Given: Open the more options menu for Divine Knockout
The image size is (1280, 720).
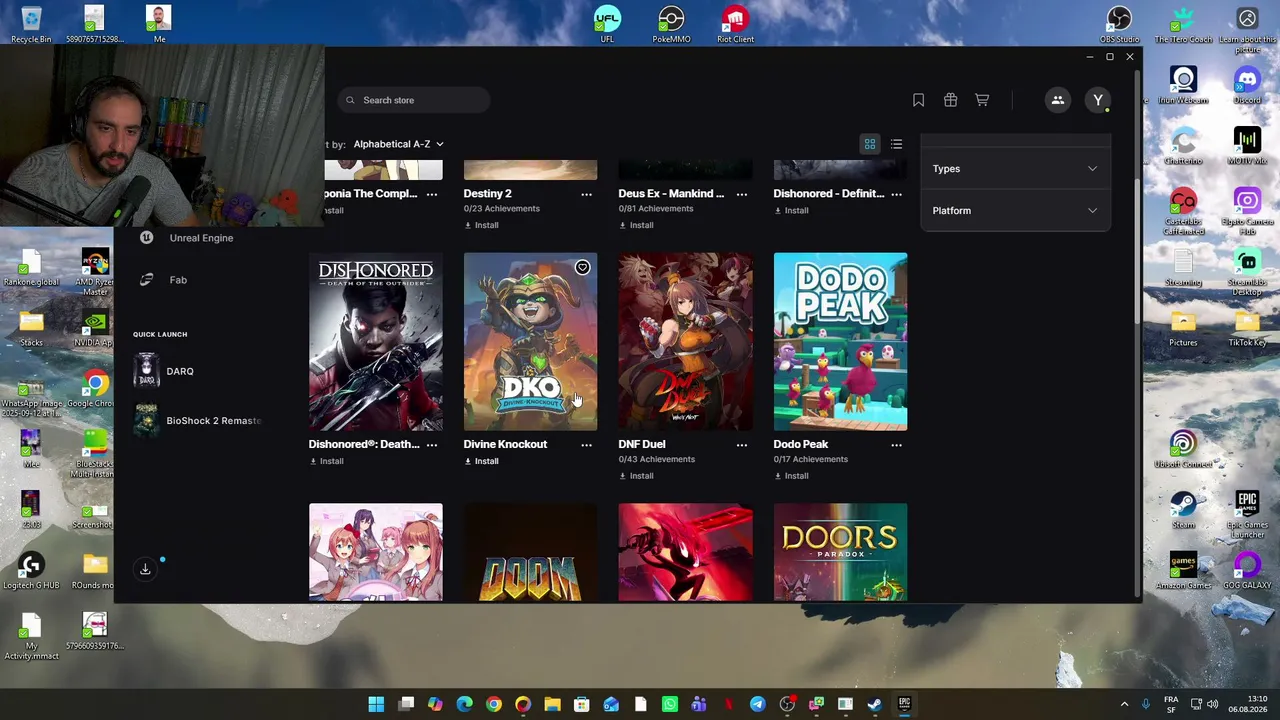Looking at the screenshot, I should (x=587, y=445).
